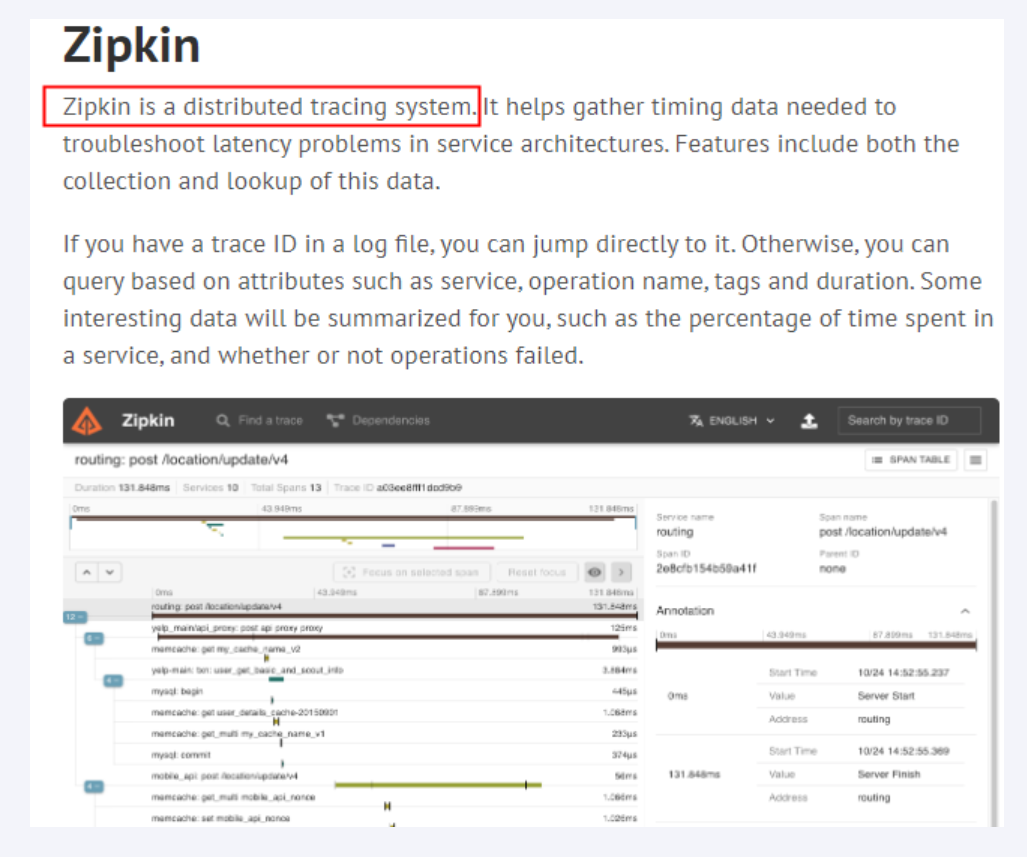This screenshot has width=1027, height=857.
Task: Open the ENGLISH language dropdown
Action: [732, 421]
